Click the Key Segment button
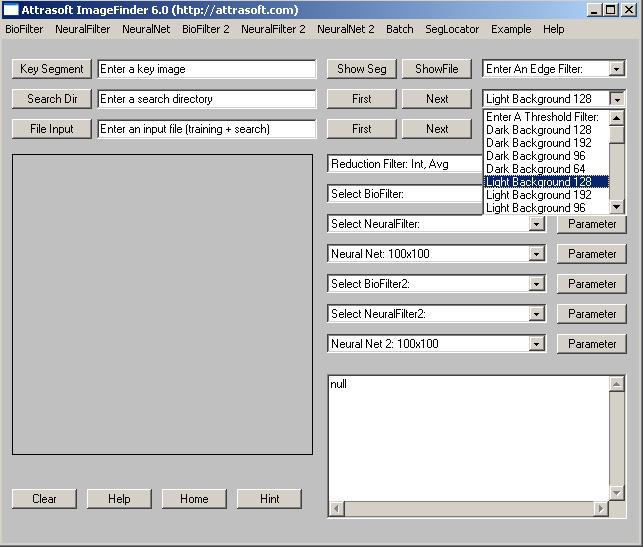The width and height of the screenshot is (643, 547). [x=52, y=69]
